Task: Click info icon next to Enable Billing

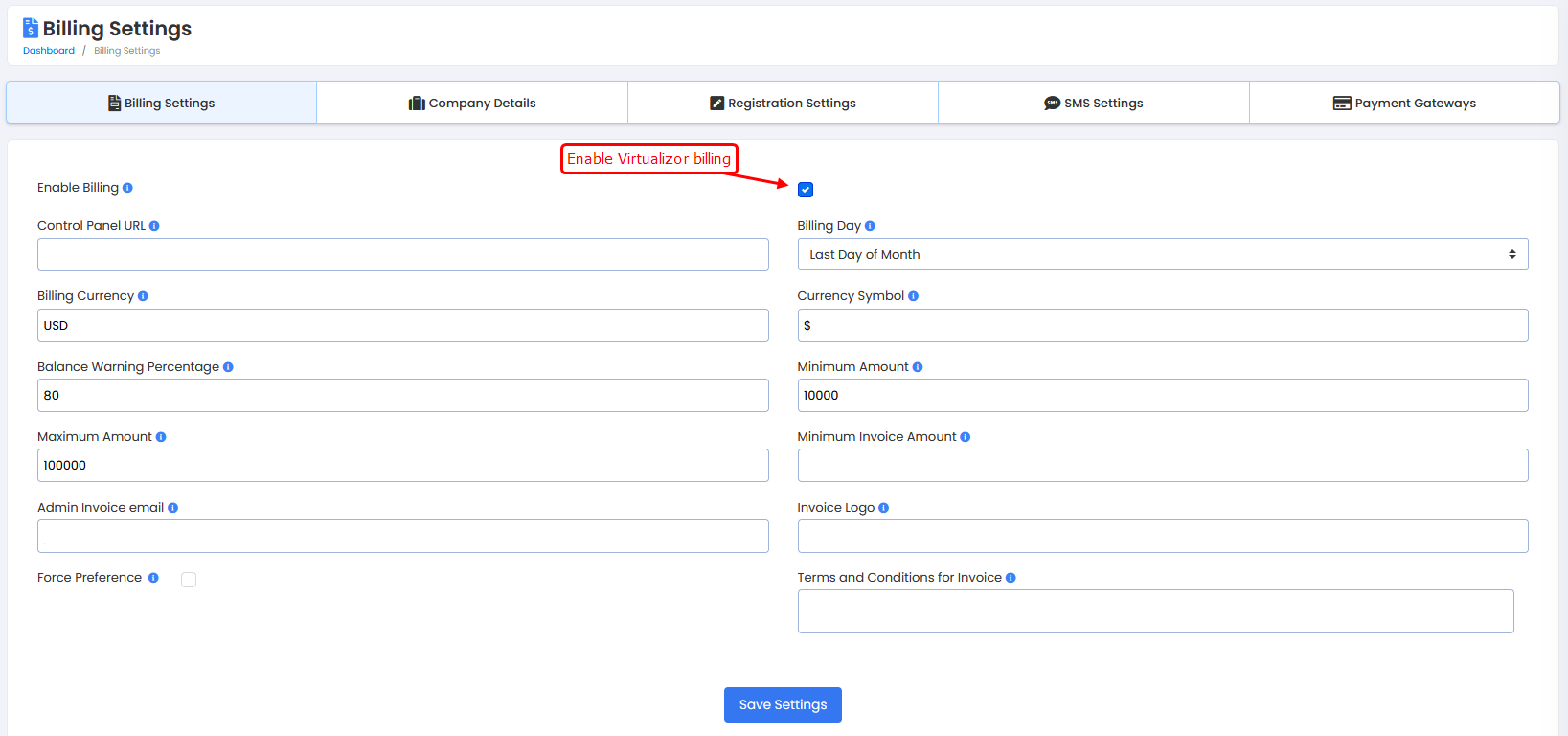Action: click(127, 188)
